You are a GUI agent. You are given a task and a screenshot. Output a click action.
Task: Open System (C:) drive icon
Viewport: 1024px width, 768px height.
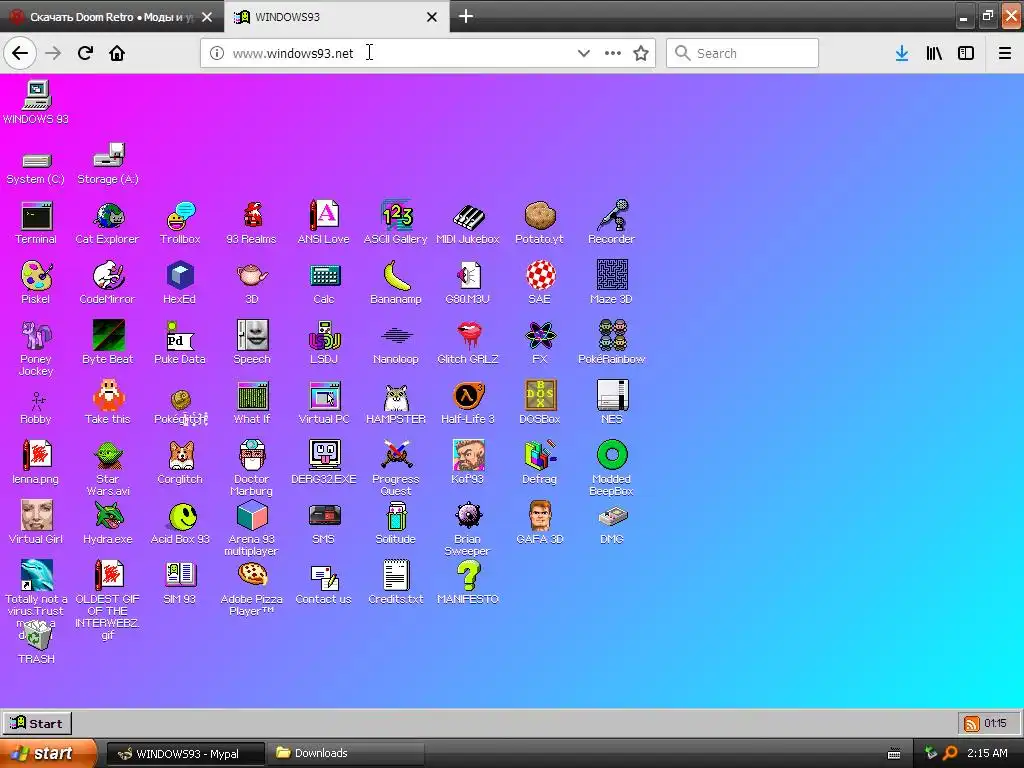coord(37,163)
